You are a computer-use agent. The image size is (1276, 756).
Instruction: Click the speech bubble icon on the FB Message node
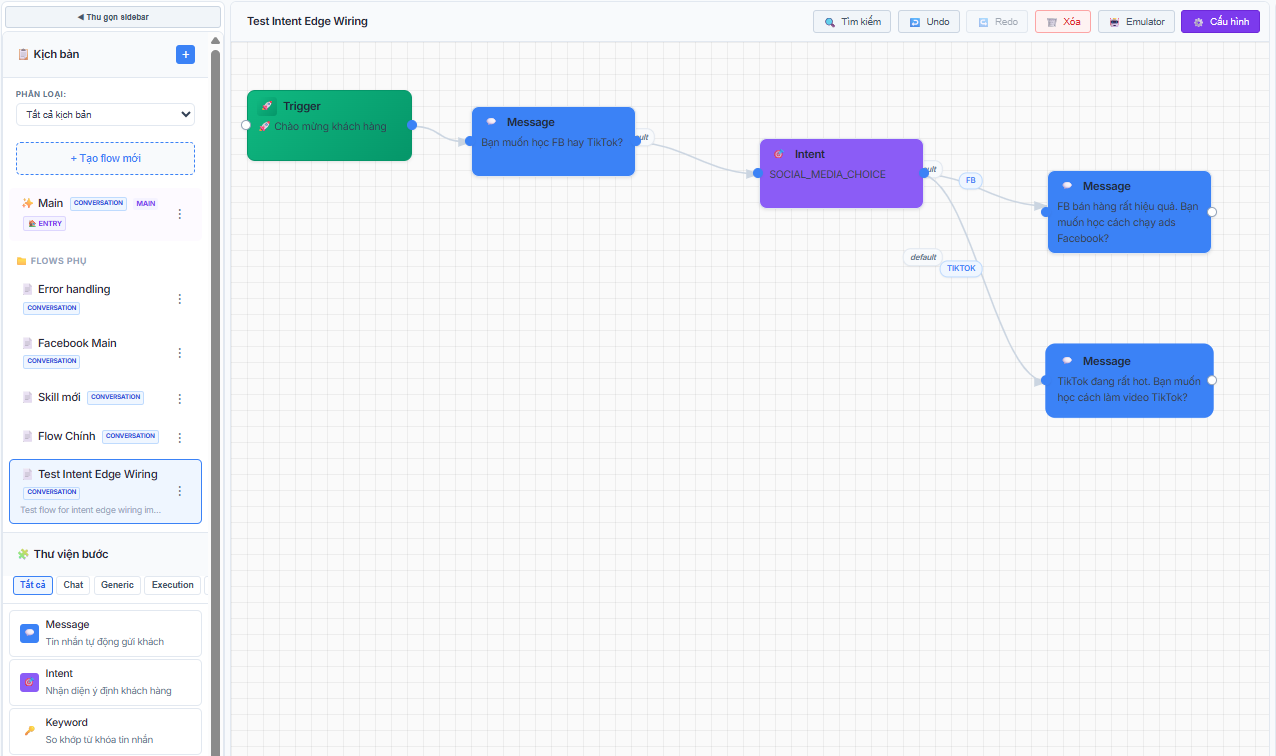[x=1067, y=186]
